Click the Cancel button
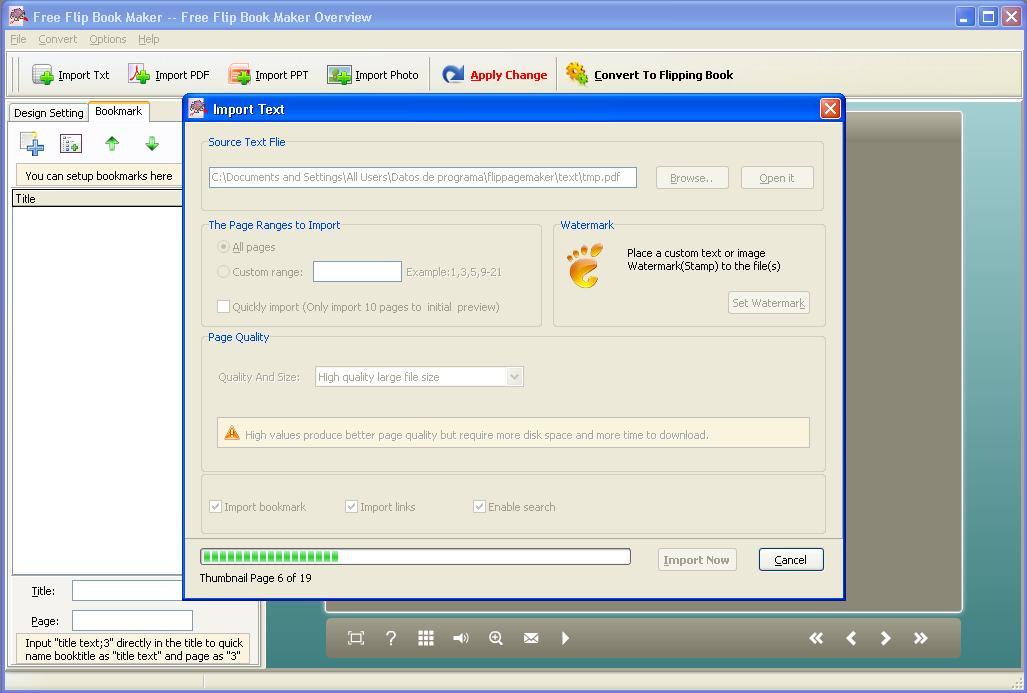 791,559
